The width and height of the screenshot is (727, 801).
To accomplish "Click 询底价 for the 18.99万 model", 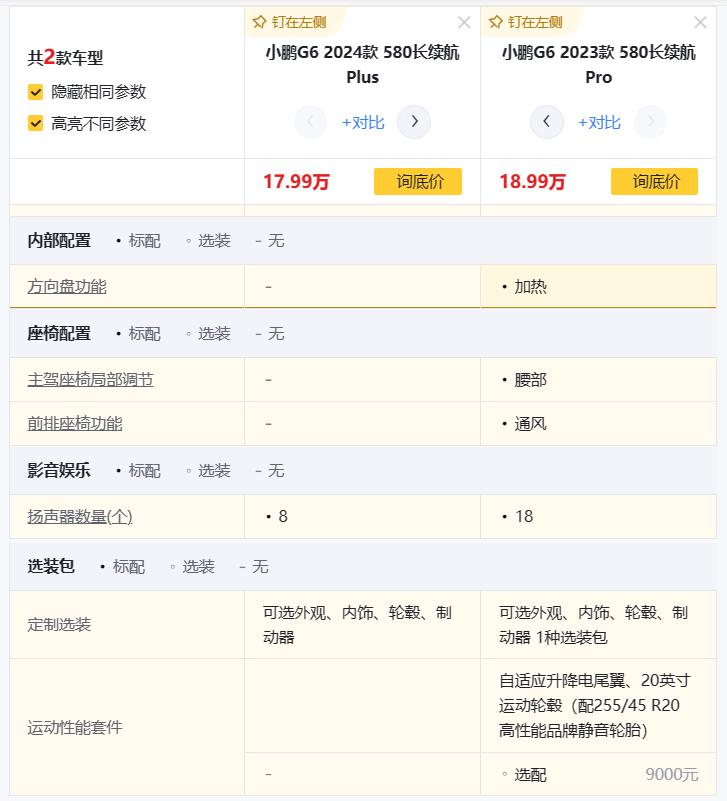I will (654, 181).
